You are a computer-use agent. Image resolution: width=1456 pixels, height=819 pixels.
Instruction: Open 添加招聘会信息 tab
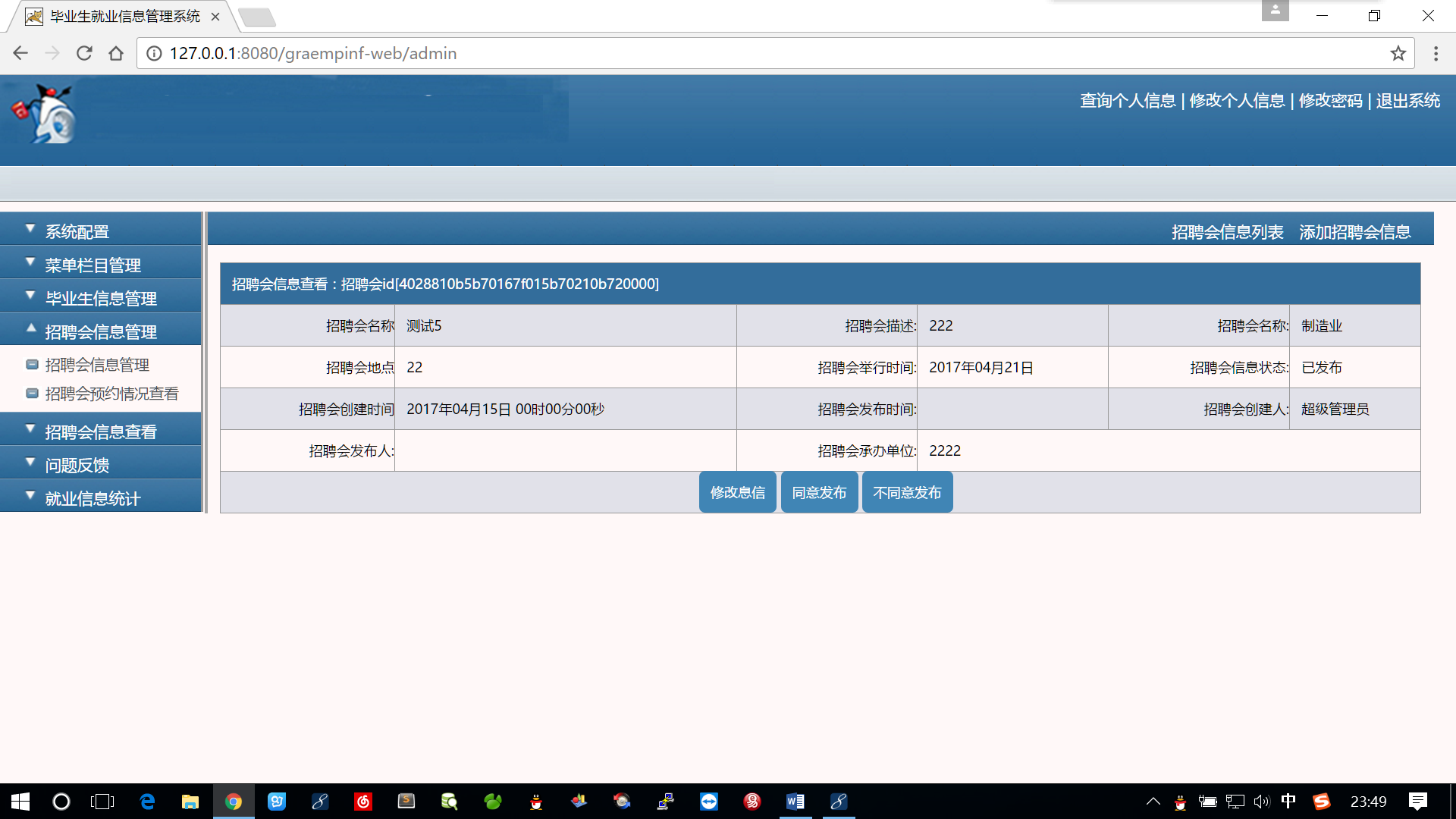pyautogui.click(x=1354, y=232)
